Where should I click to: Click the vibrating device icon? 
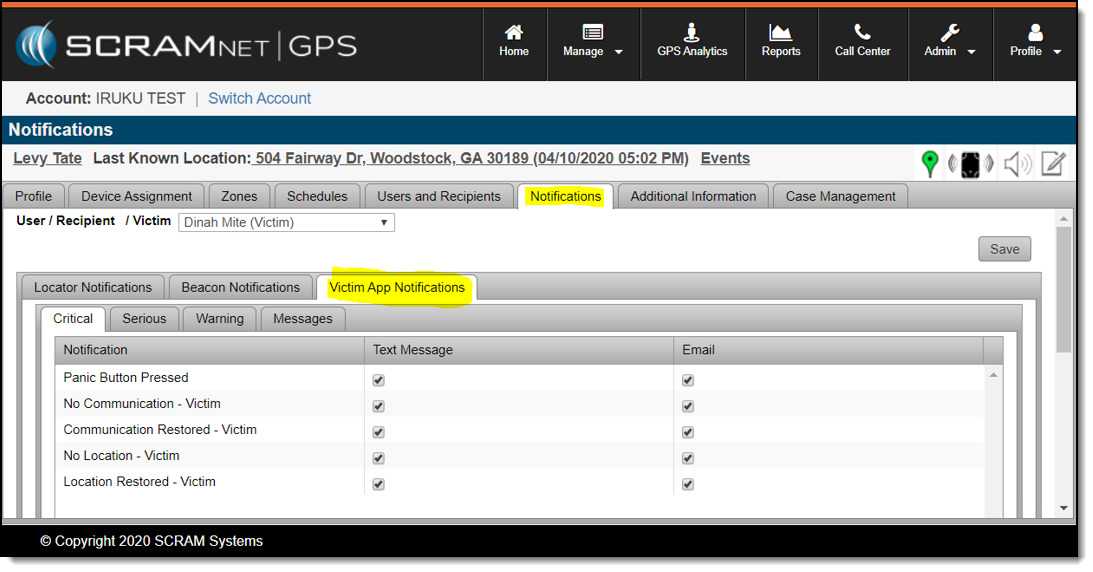point(970,164)
